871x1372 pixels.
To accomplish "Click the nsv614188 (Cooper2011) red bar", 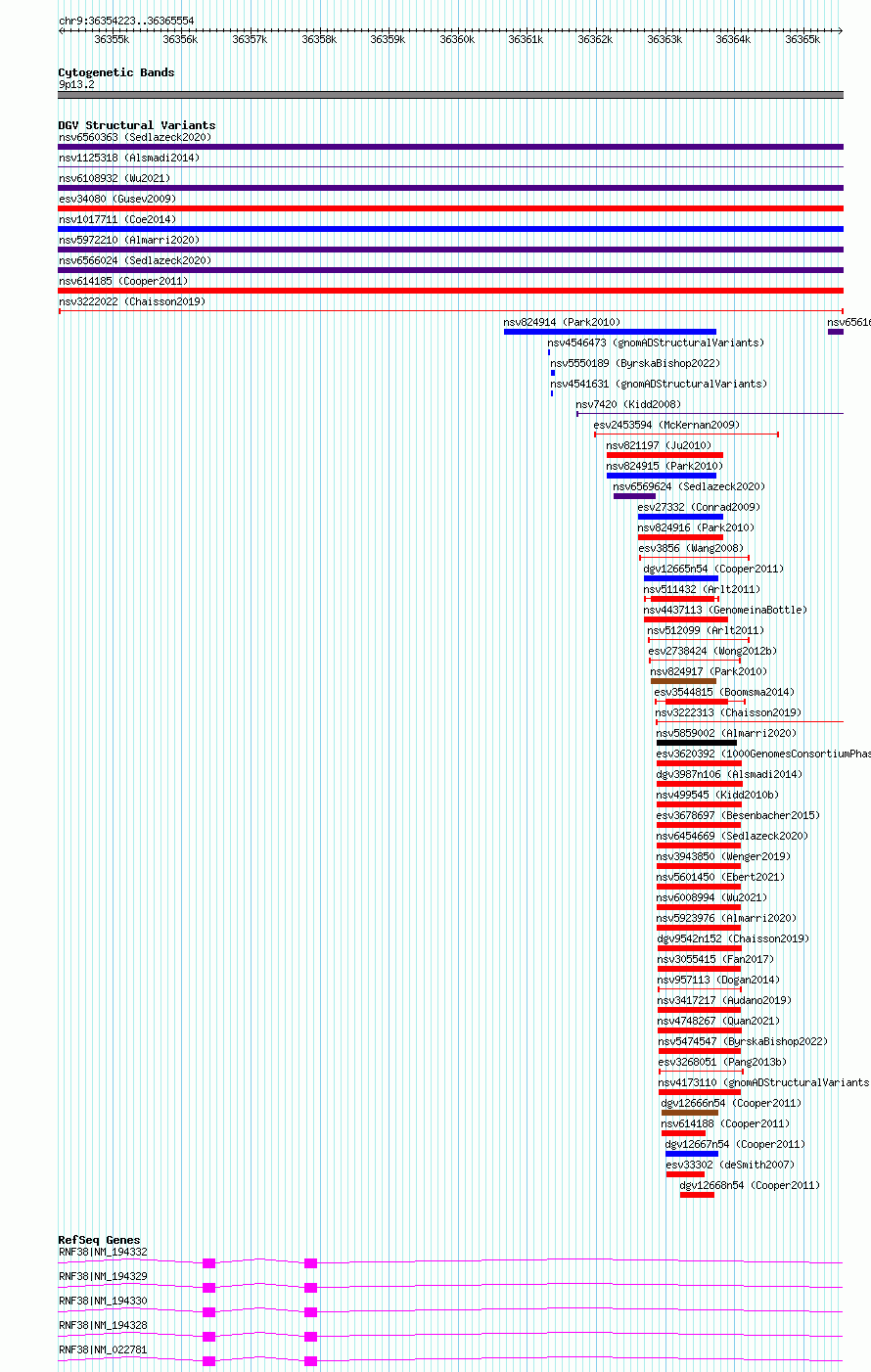I will point(683,1133).
